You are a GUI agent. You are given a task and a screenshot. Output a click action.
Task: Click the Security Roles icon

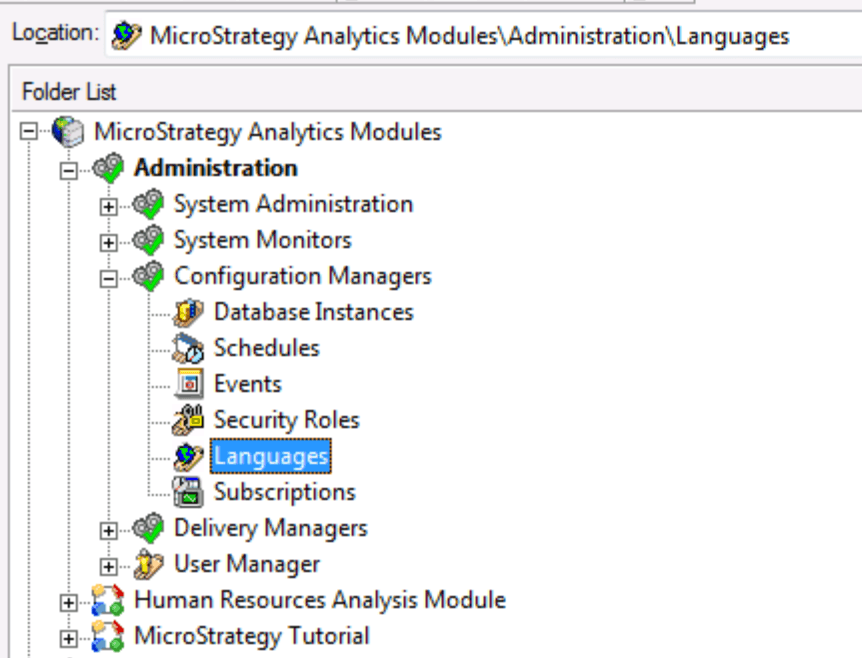(x=188, y=421)
